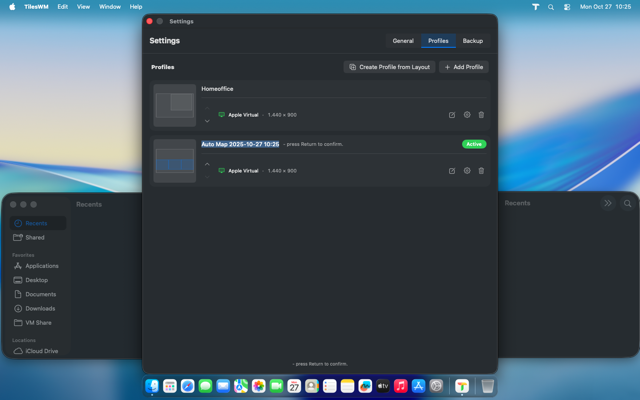
Task: Launch Music from the Dock
Action: point(401,386)
